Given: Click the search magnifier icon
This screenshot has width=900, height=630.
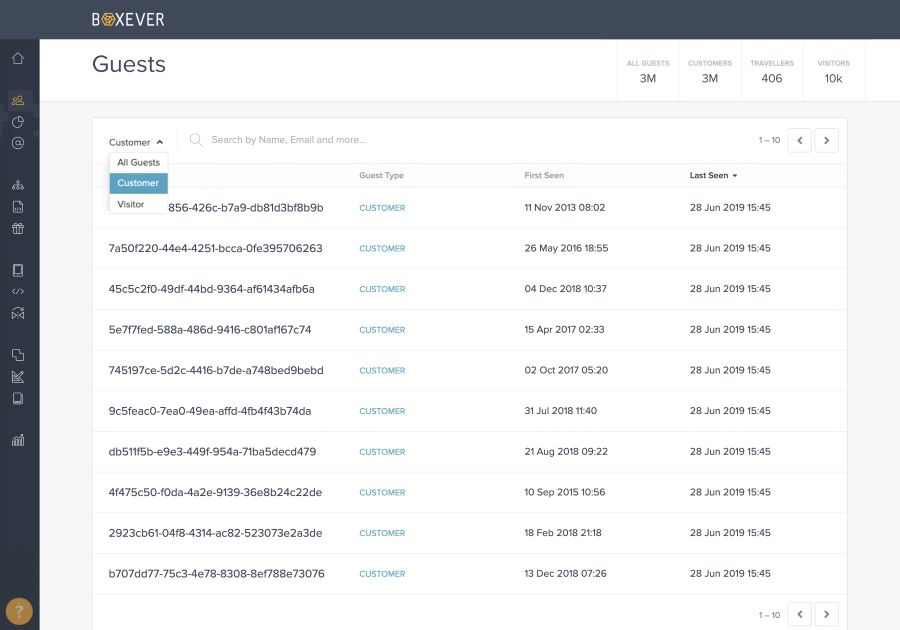Looking at the screenshot, I should pos(196,140).
